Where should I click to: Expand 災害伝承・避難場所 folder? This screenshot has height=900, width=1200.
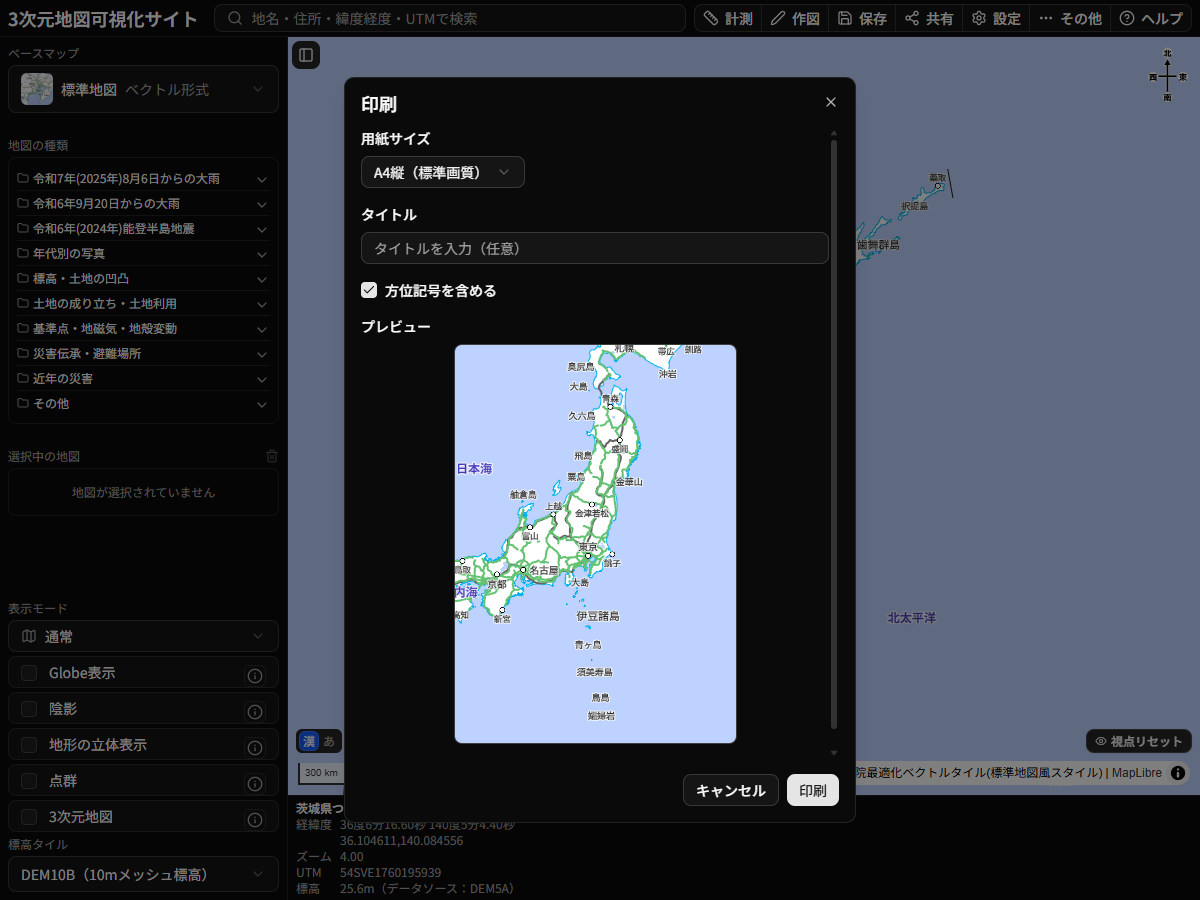[x=143, y=353]
